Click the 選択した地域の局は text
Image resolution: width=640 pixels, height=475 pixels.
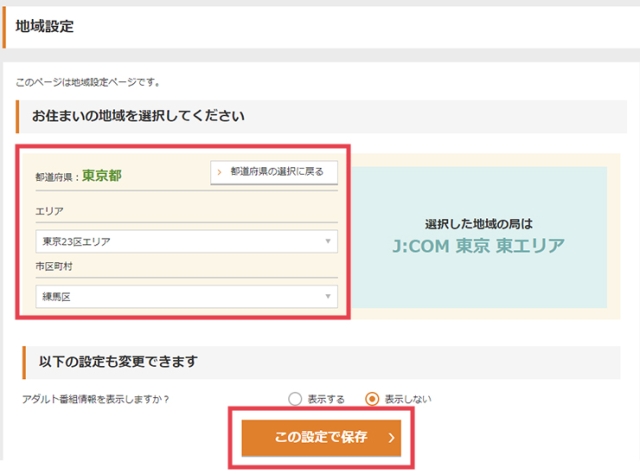point(479,224)
